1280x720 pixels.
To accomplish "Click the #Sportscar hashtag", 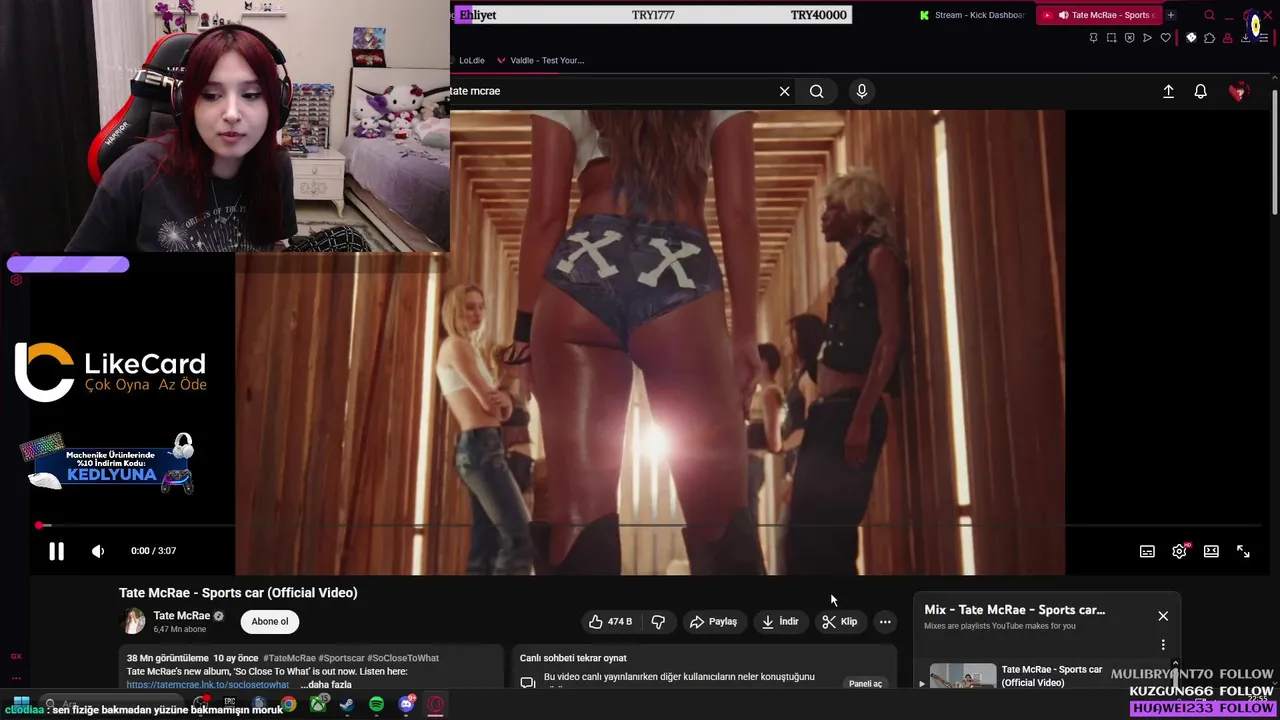I will pos(342,658).
